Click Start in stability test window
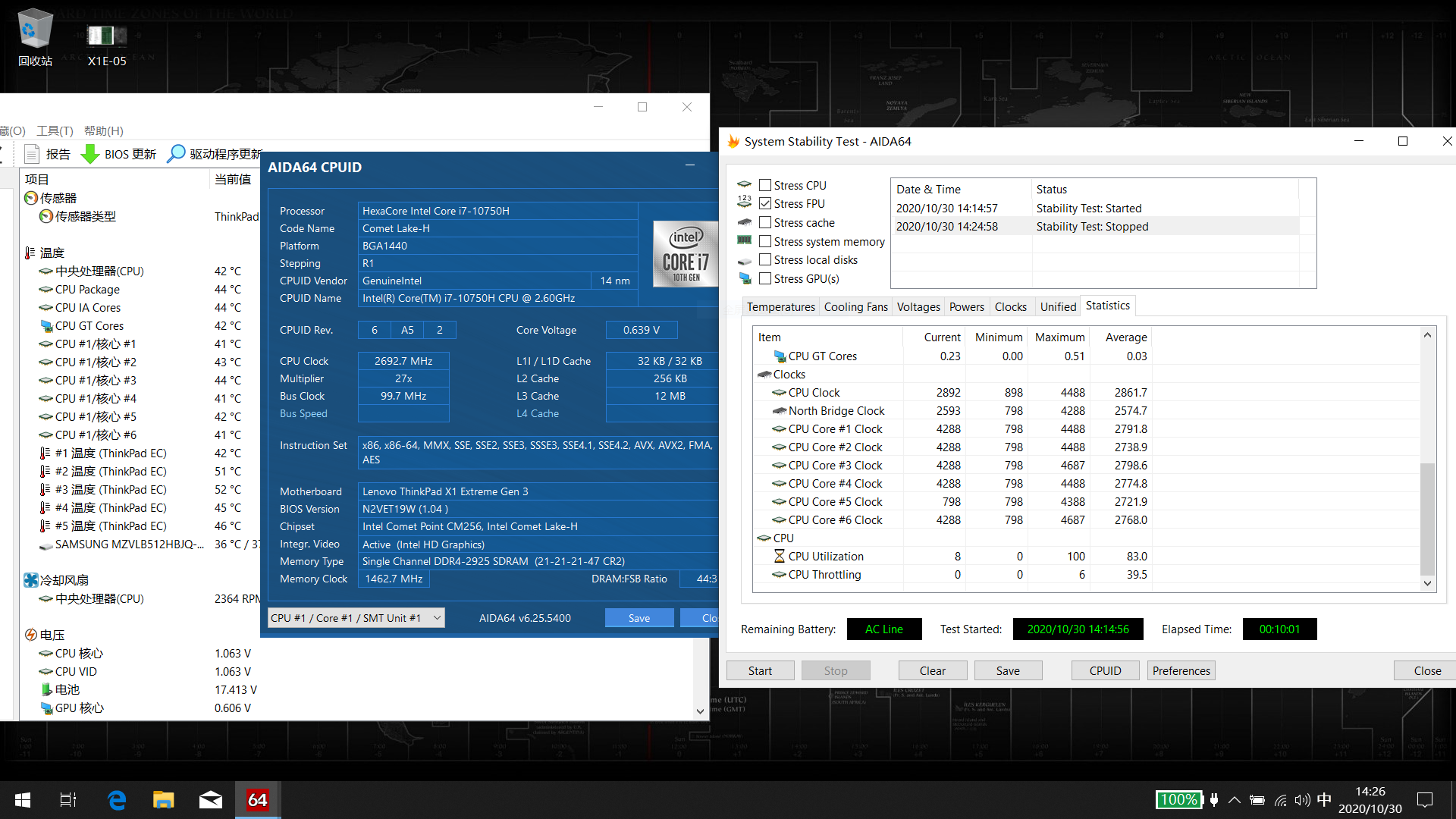The width and height of the screenshot is (1456, 819). (760, 670)
